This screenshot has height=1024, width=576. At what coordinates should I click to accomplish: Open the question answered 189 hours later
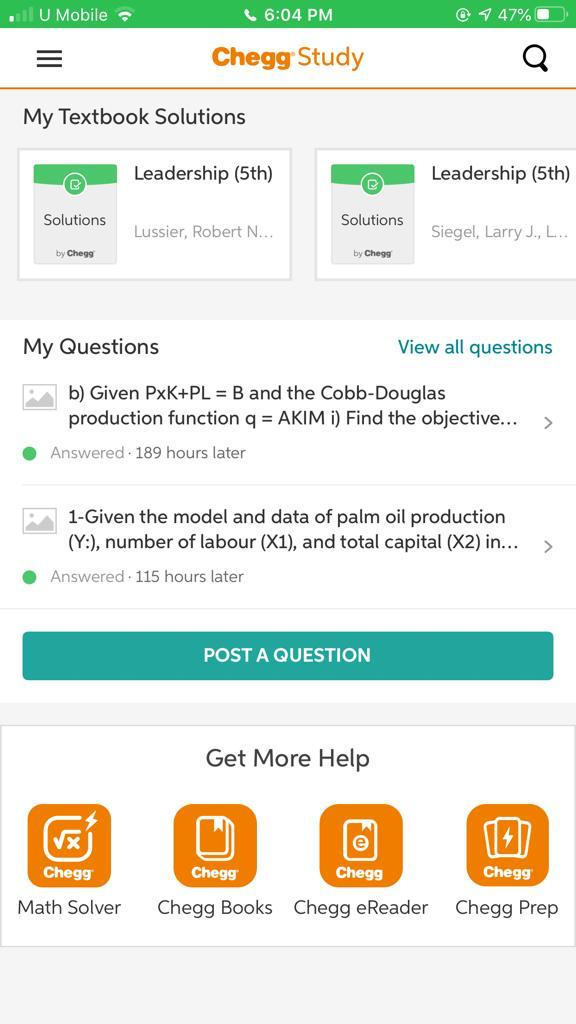288,423
